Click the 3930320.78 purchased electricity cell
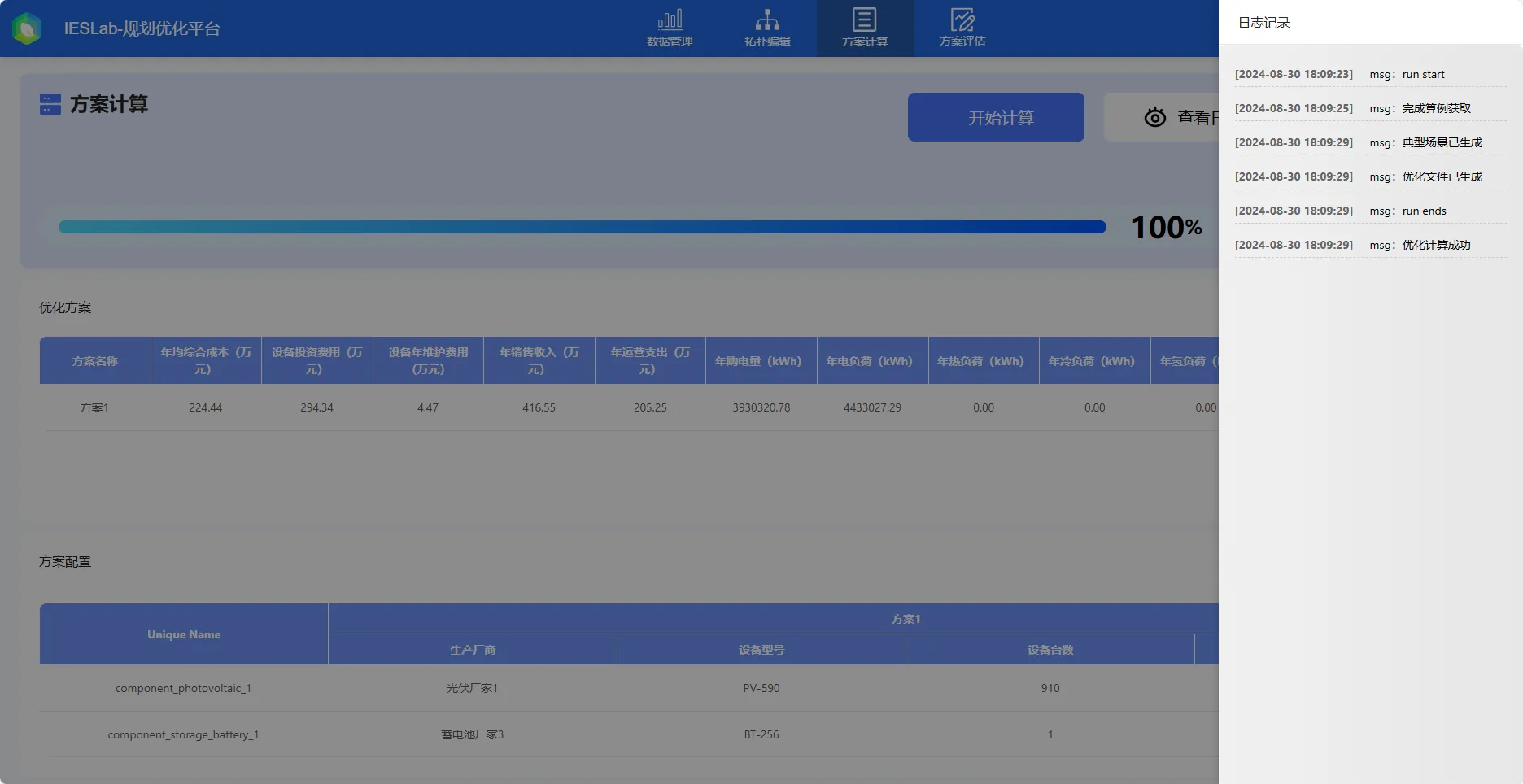 tap(761, 407)
